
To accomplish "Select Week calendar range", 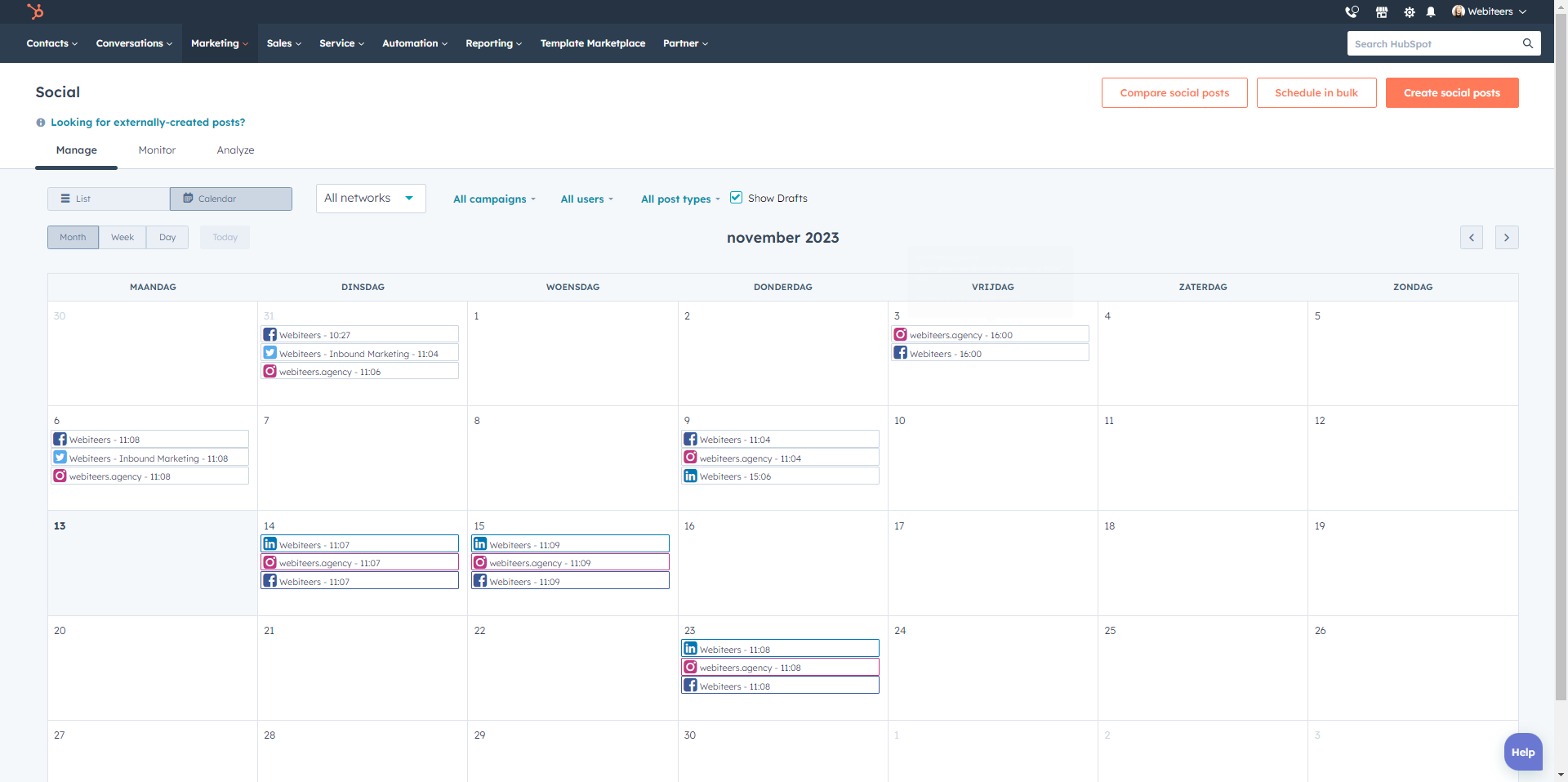I will [x=122, y=237].
